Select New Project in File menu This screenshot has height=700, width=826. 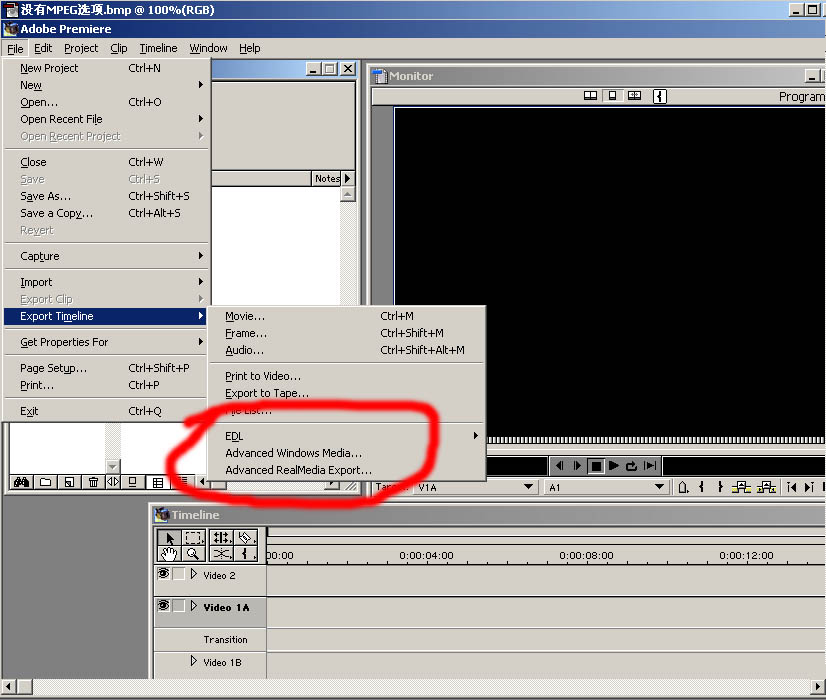click(x=106, y=68)
